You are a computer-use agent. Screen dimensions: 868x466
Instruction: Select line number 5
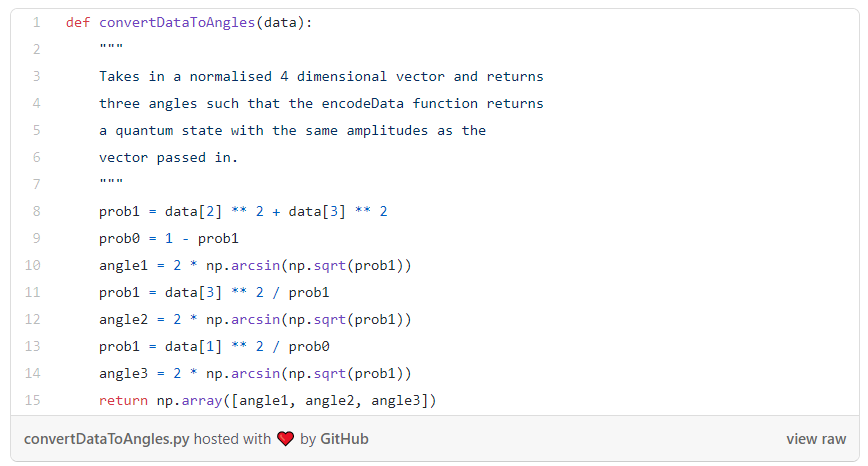[x=36, y=131]
